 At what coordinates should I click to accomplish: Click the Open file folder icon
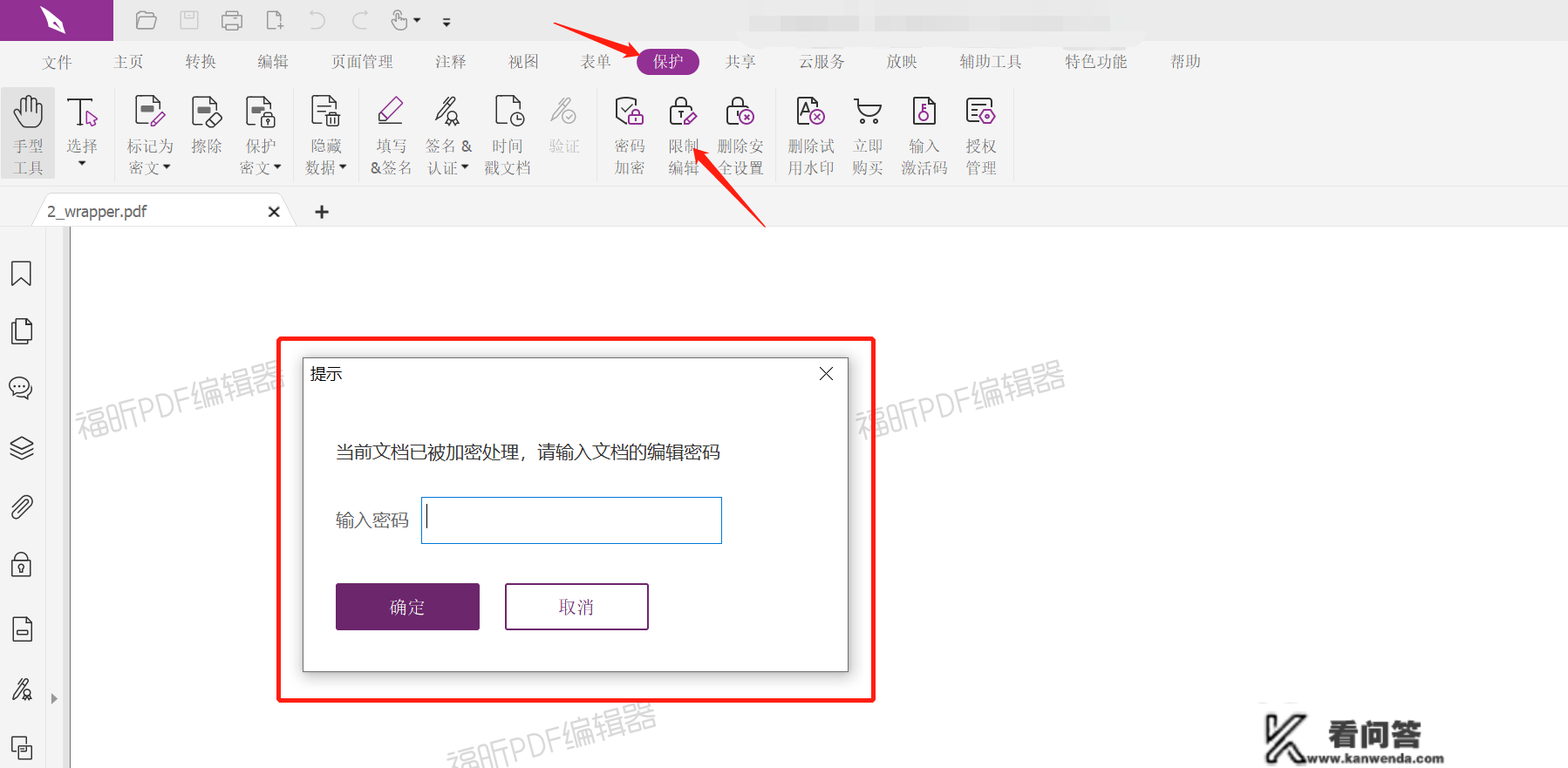coord(147,20)
